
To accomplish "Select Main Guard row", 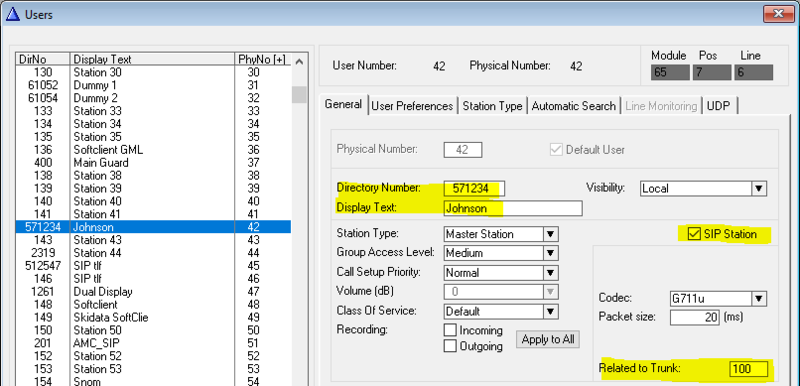I will [x=153, y=163].
